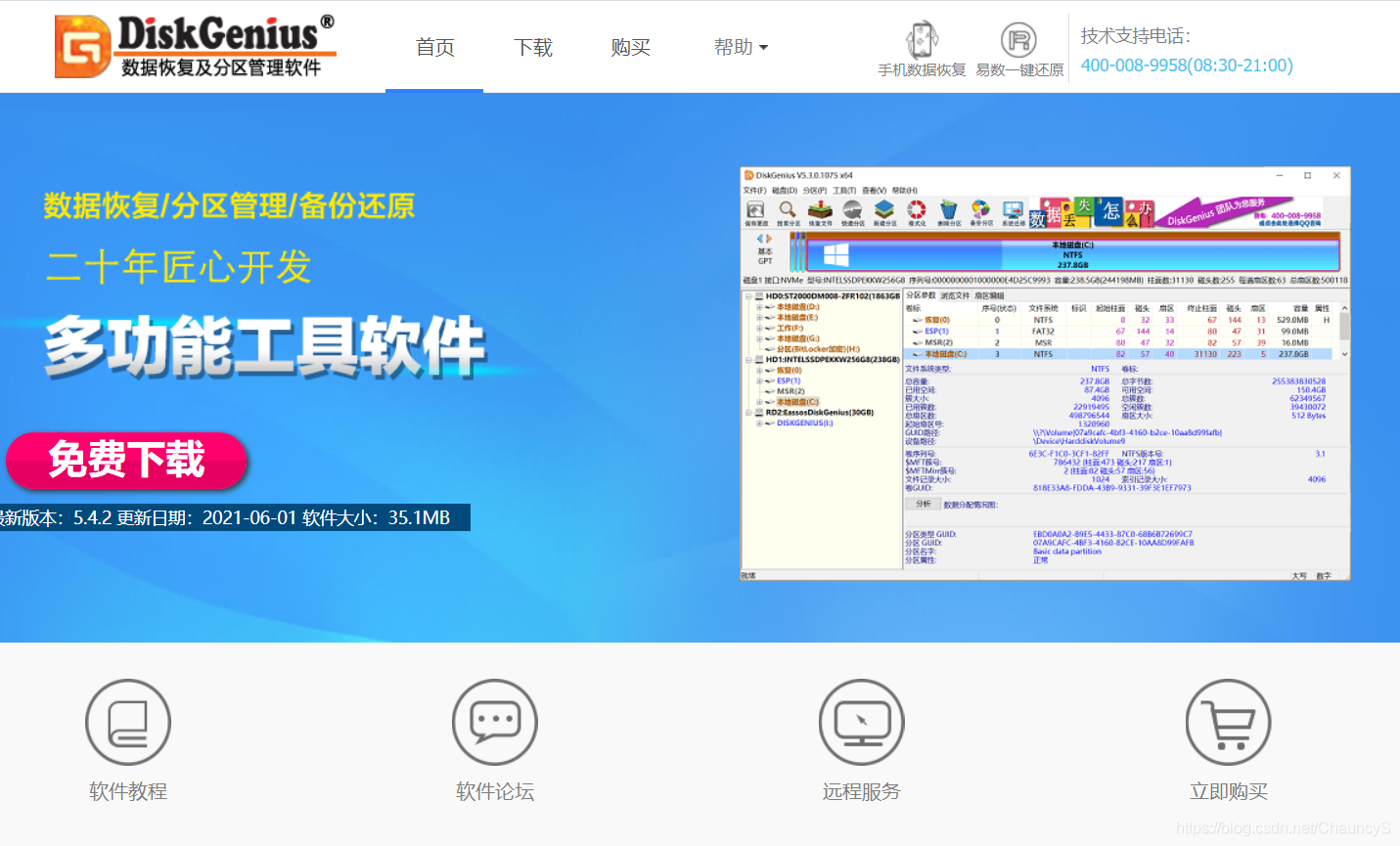1400x846 pixels.
Task: Collapse the HD1:INTELSSDPEKKW256G8 disk node
Action: tap(748, 360)
